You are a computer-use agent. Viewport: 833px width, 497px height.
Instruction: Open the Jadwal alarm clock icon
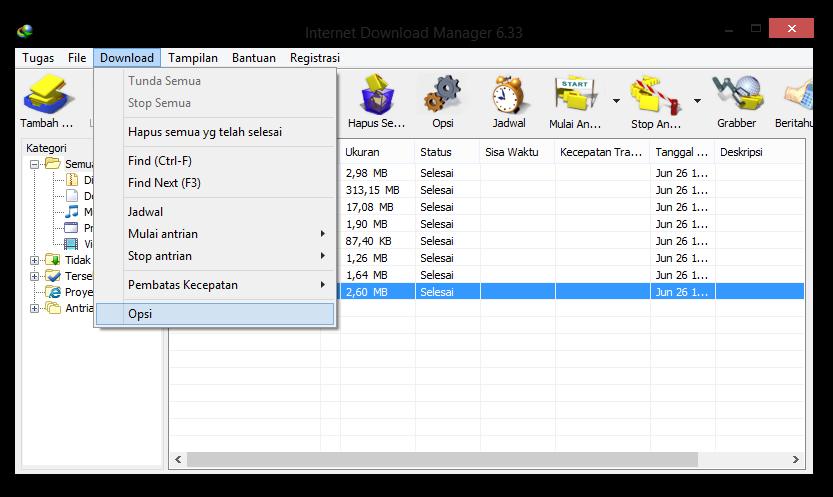coord(508,95)
